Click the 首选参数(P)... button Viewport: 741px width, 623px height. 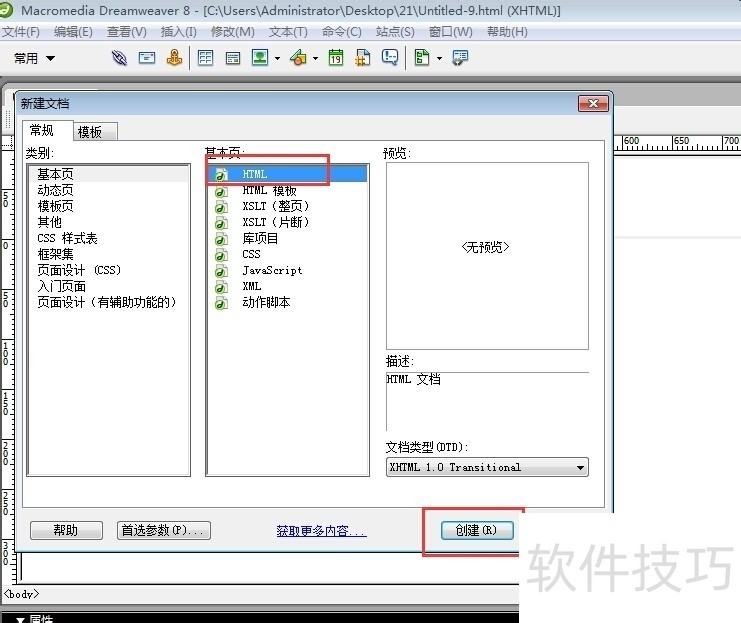[164, 530]
